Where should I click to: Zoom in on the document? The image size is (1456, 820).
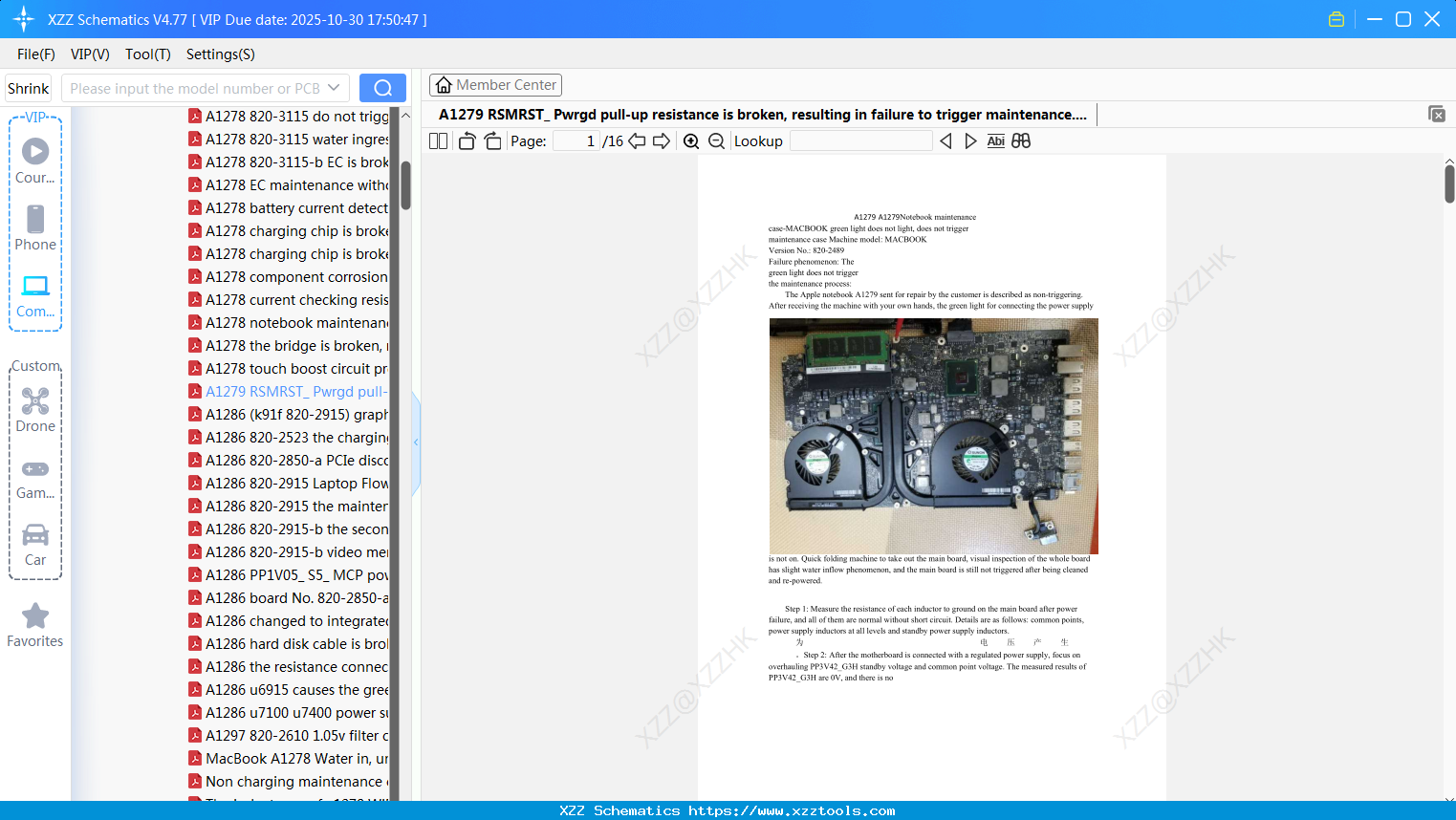(691, 141)
